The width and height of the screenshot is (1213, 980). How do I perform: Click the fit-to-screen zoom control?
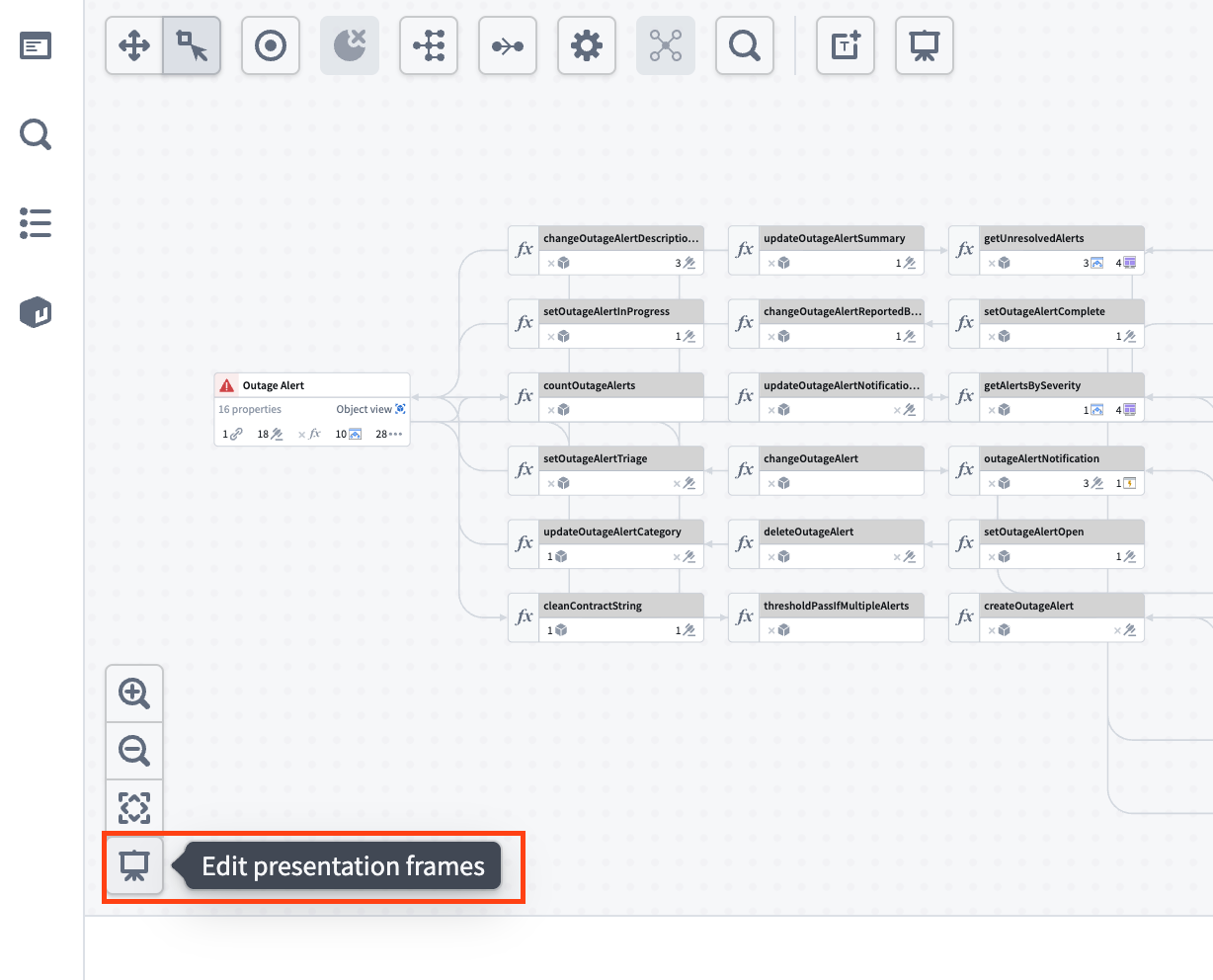(x=133, y=806)
